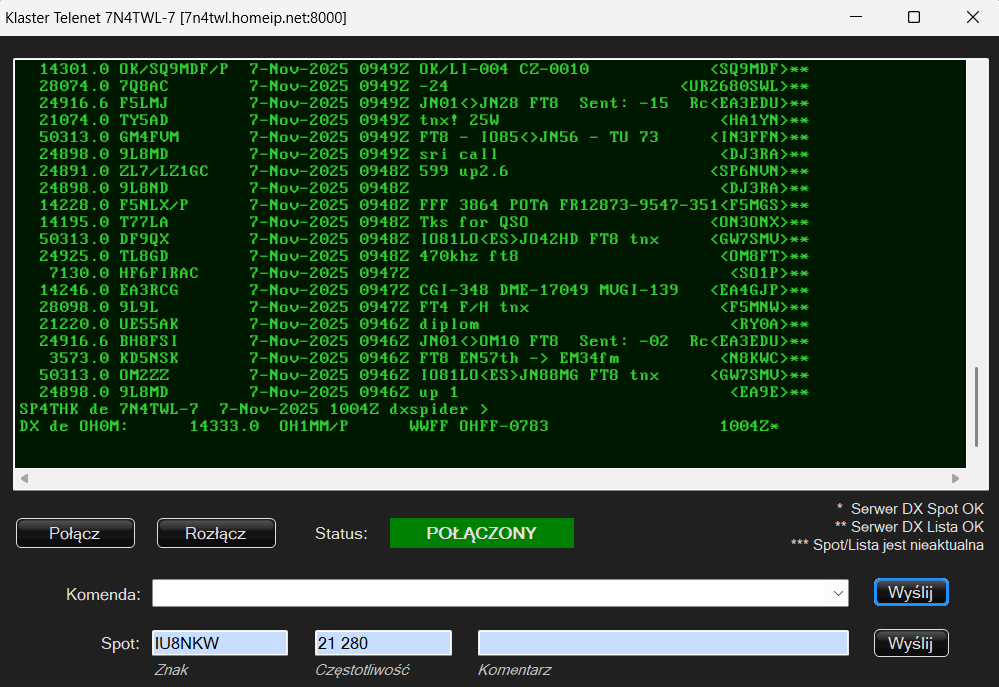Click the Częstotliwość field showing 21 280

[x=383, y=643]
